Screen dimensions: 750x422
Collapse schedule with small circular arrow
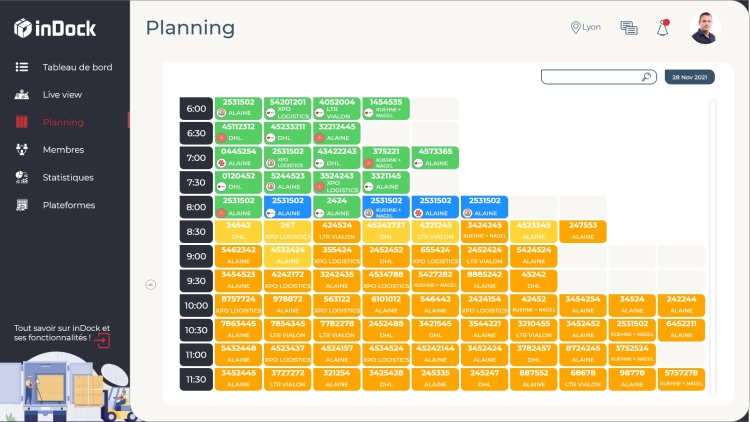(151, 284)
